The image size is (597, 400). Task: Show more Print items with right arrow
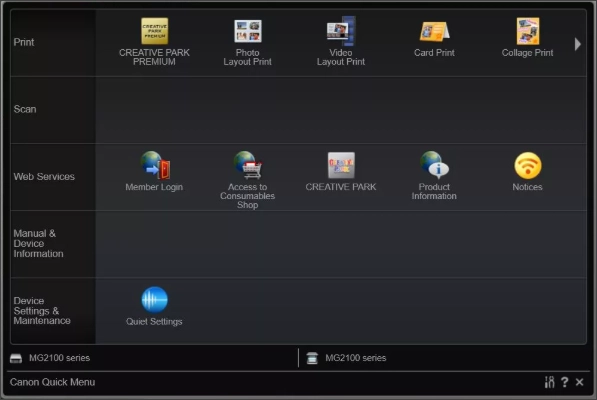(578, 44)
